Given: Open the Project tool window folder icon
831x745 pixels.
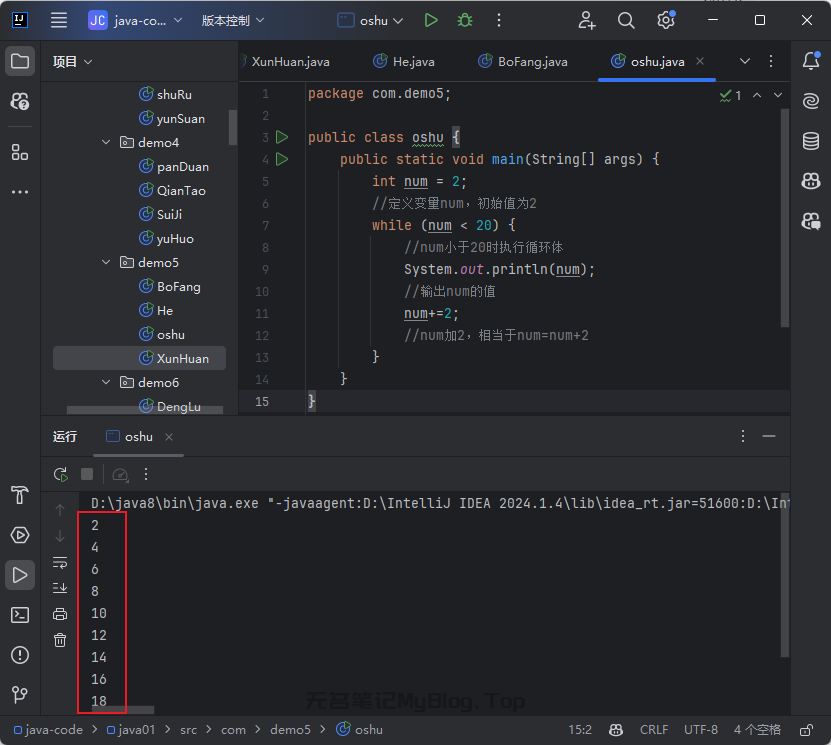Looking at the screenshot, I should [x=20, y=61].
